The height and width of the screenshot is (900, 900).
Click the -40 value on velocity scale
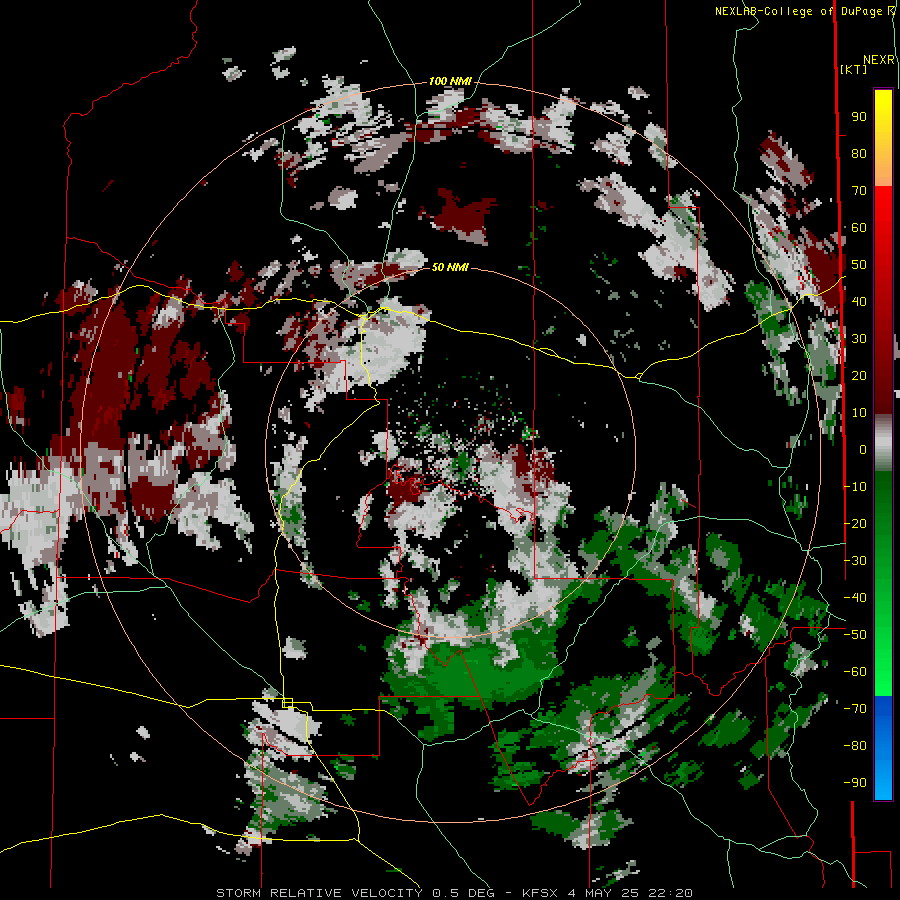pyautogui.click(x=855, y=598)
